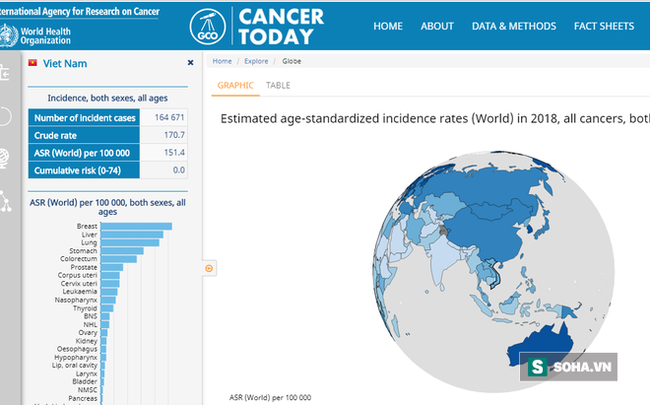Click the Colorectum bar in chart
Viewport: 650px width, 405px height.
(x=119, y=259)
